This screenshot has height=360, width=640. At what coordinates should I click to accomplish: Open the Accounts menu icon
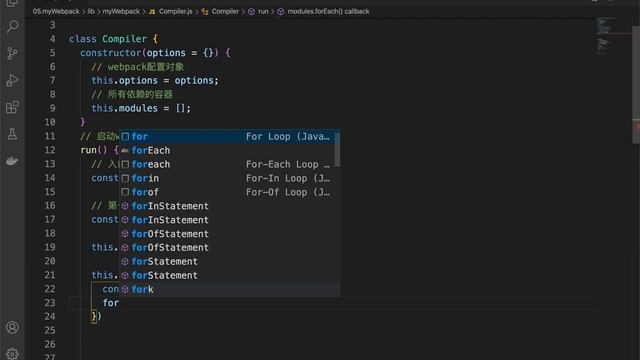coord(12,327)
